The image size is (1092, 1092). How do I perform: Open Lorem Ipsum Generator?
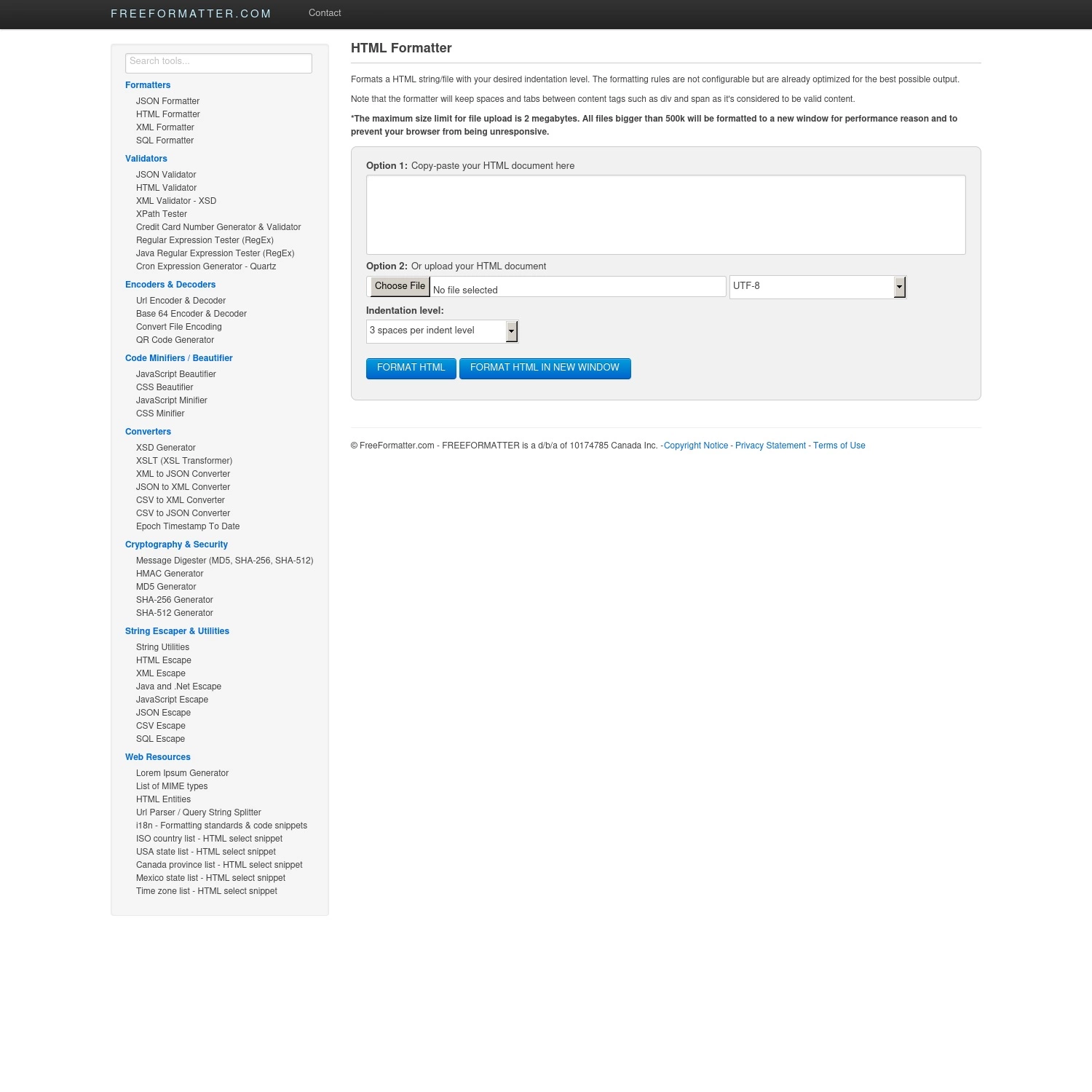pyautogui.click(x=182, y=773)
